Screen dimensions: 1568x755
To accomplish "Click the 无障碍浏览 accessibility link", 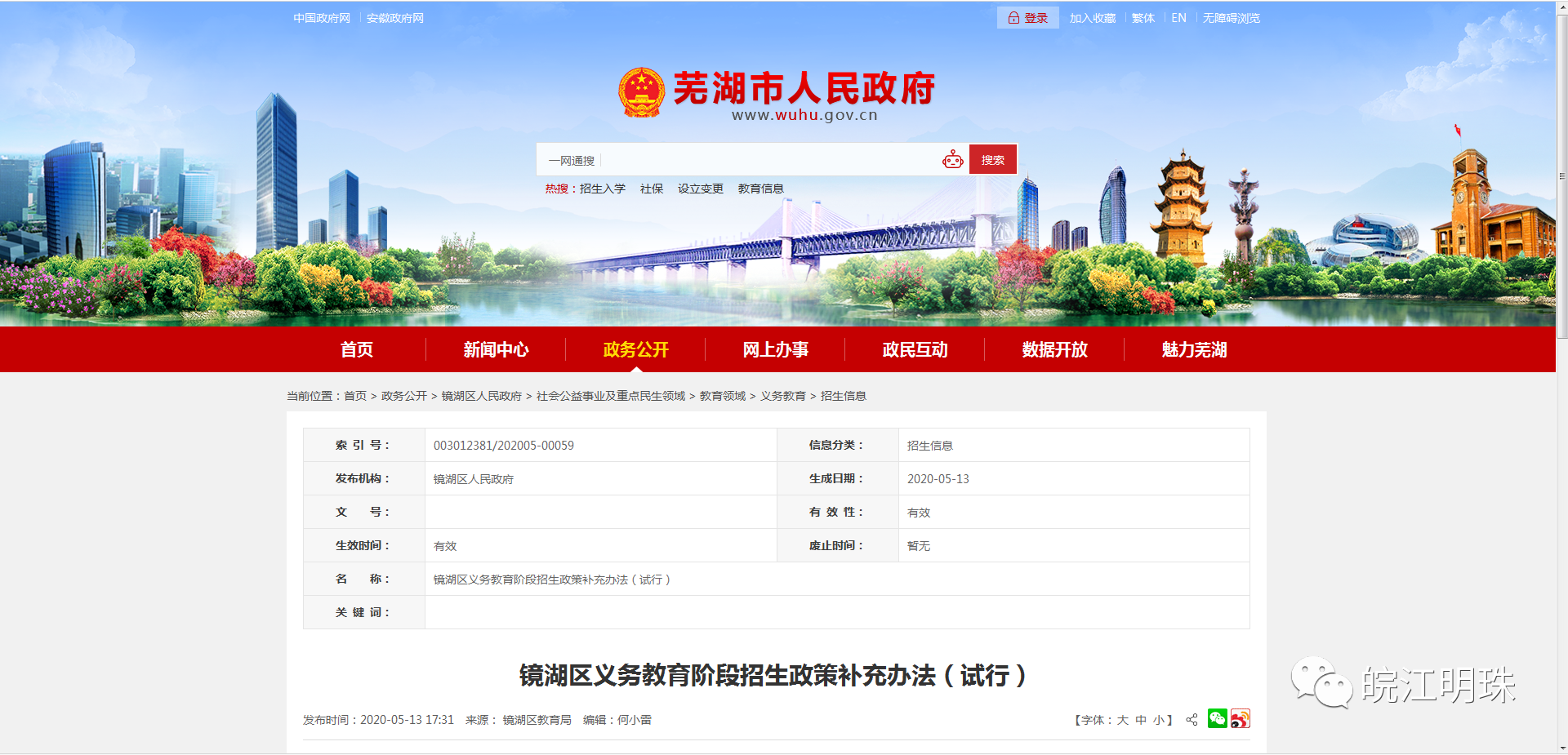I will [x=1231, y=18].
